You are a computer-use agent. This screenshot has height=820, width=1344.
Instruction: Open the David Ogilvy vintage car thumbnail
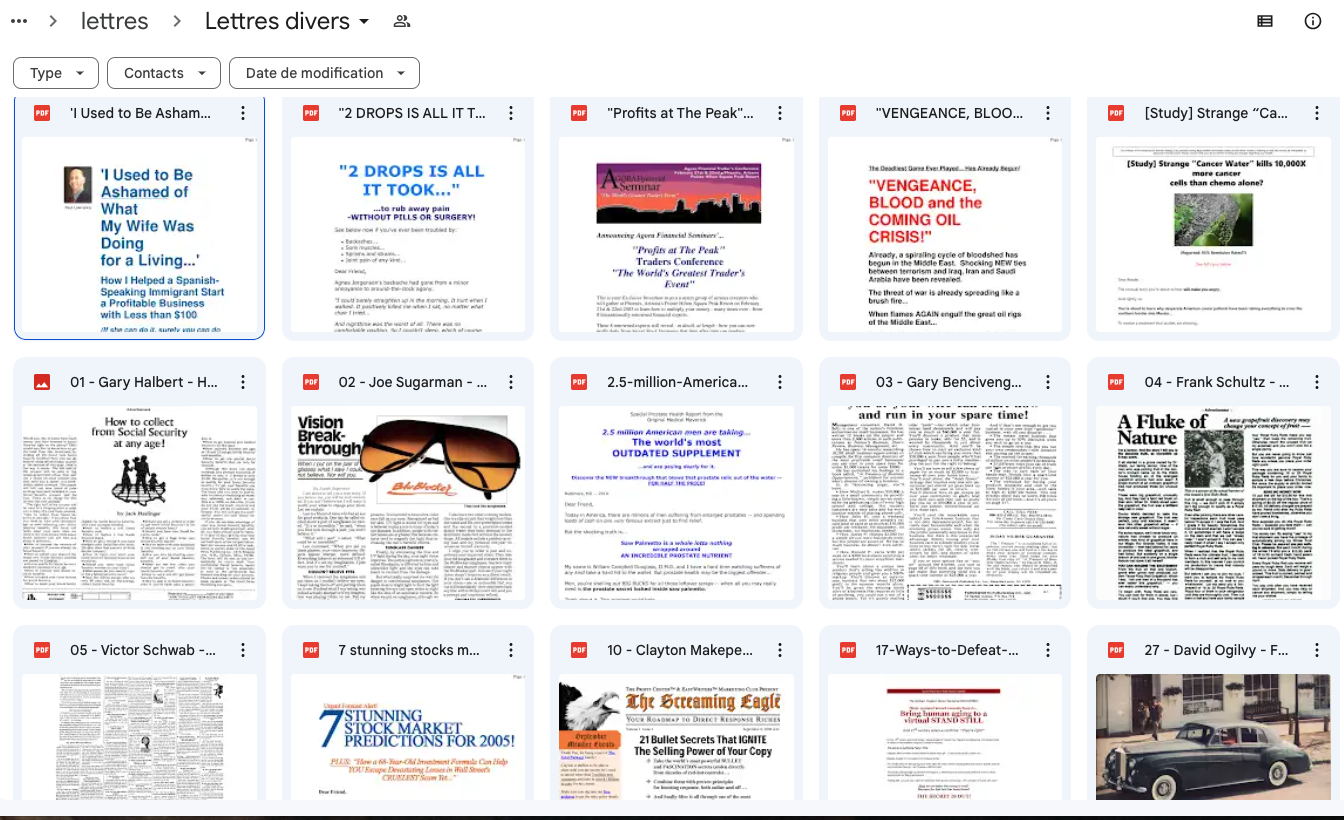pos(1214,737)
